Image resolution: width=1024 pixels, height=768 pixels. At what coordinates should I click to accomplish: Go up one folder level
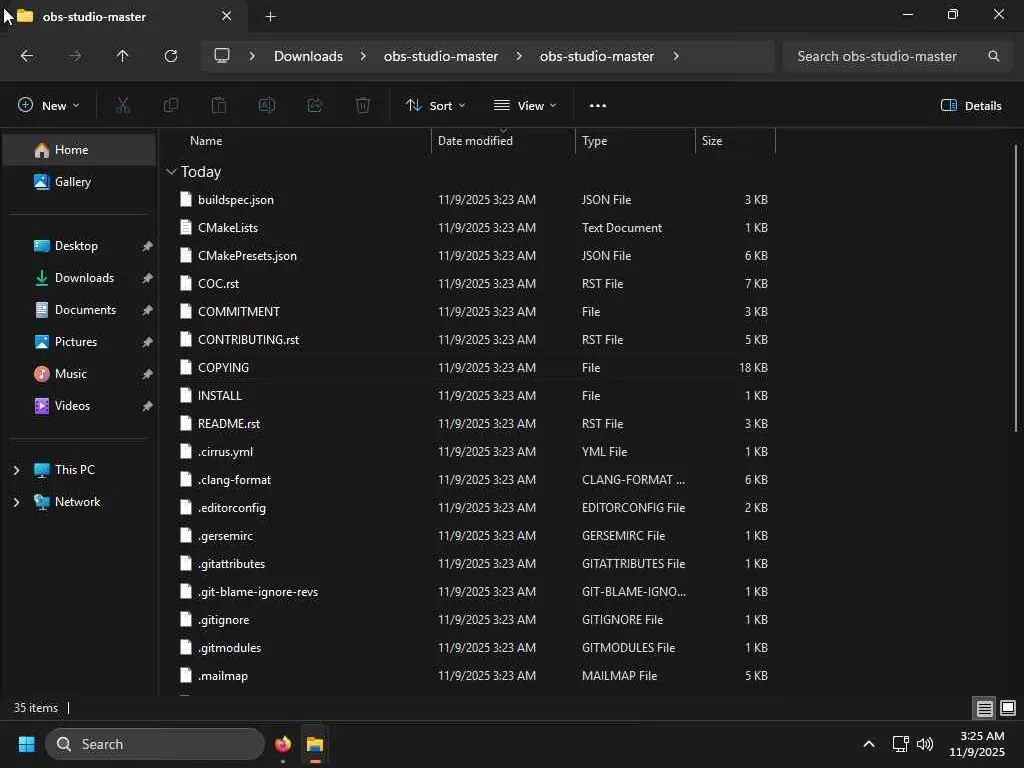[x=122, y=56]
